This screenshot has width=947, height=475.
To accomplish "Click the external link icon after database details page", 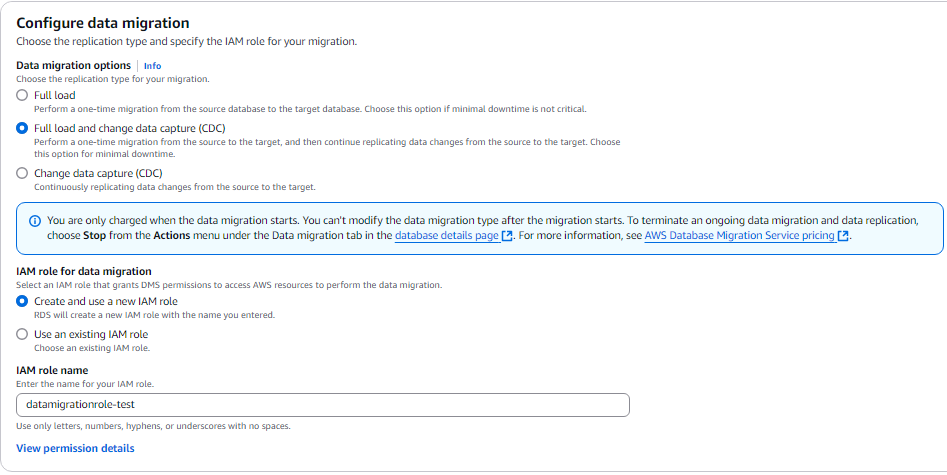I will pyautogui.click(x=507, y=236).
